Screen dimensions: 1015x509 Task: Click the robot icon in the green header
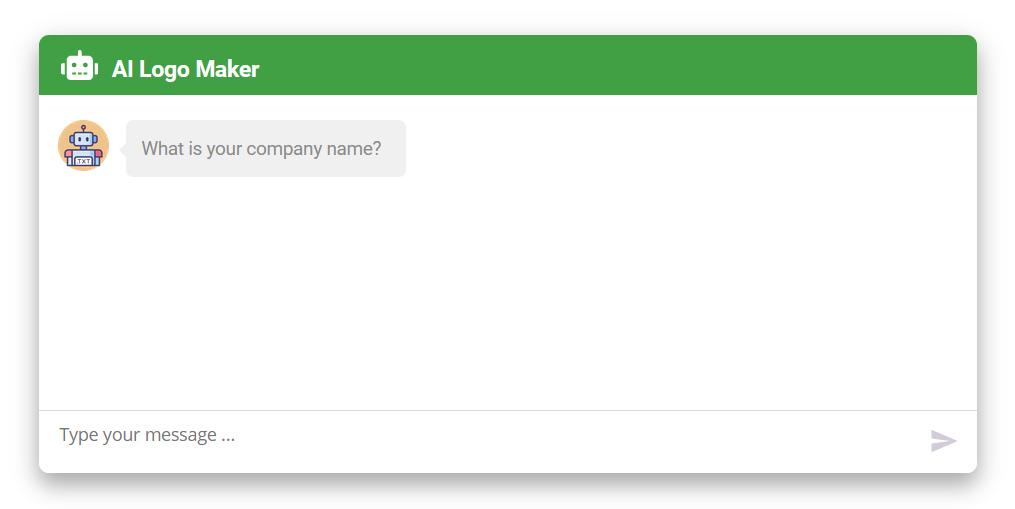coord(79,67)
